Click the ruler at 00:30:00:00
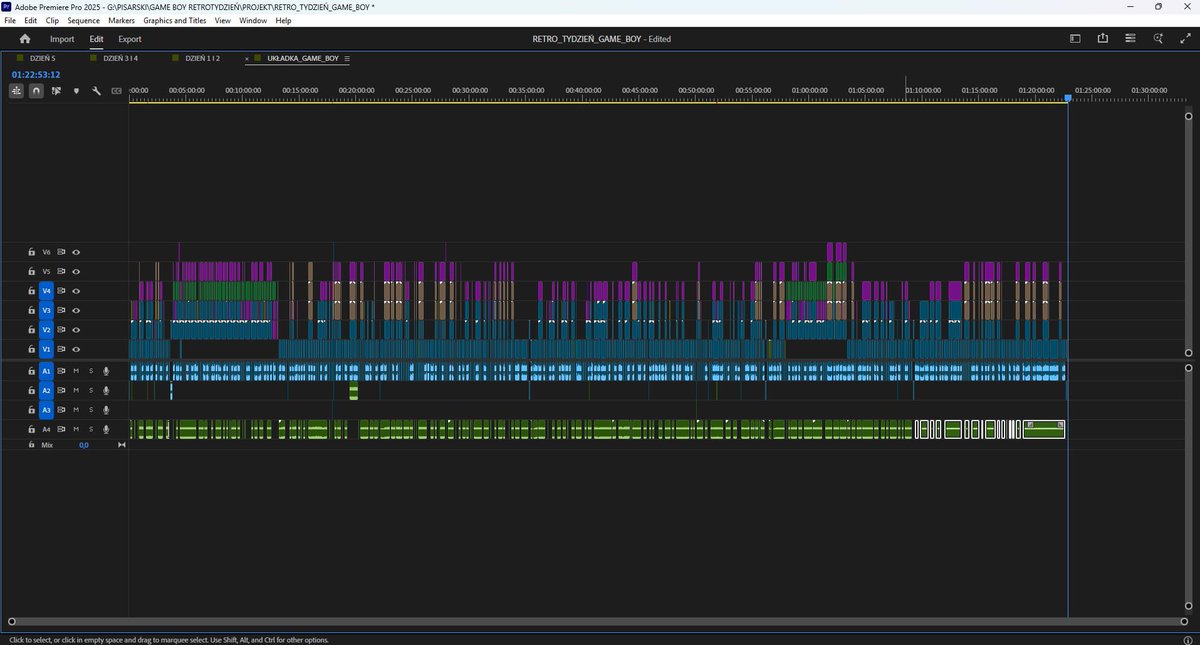Image resolution: width=1200 pixels, height=645 pixels. pyautogui.click(x=471, y=90)
